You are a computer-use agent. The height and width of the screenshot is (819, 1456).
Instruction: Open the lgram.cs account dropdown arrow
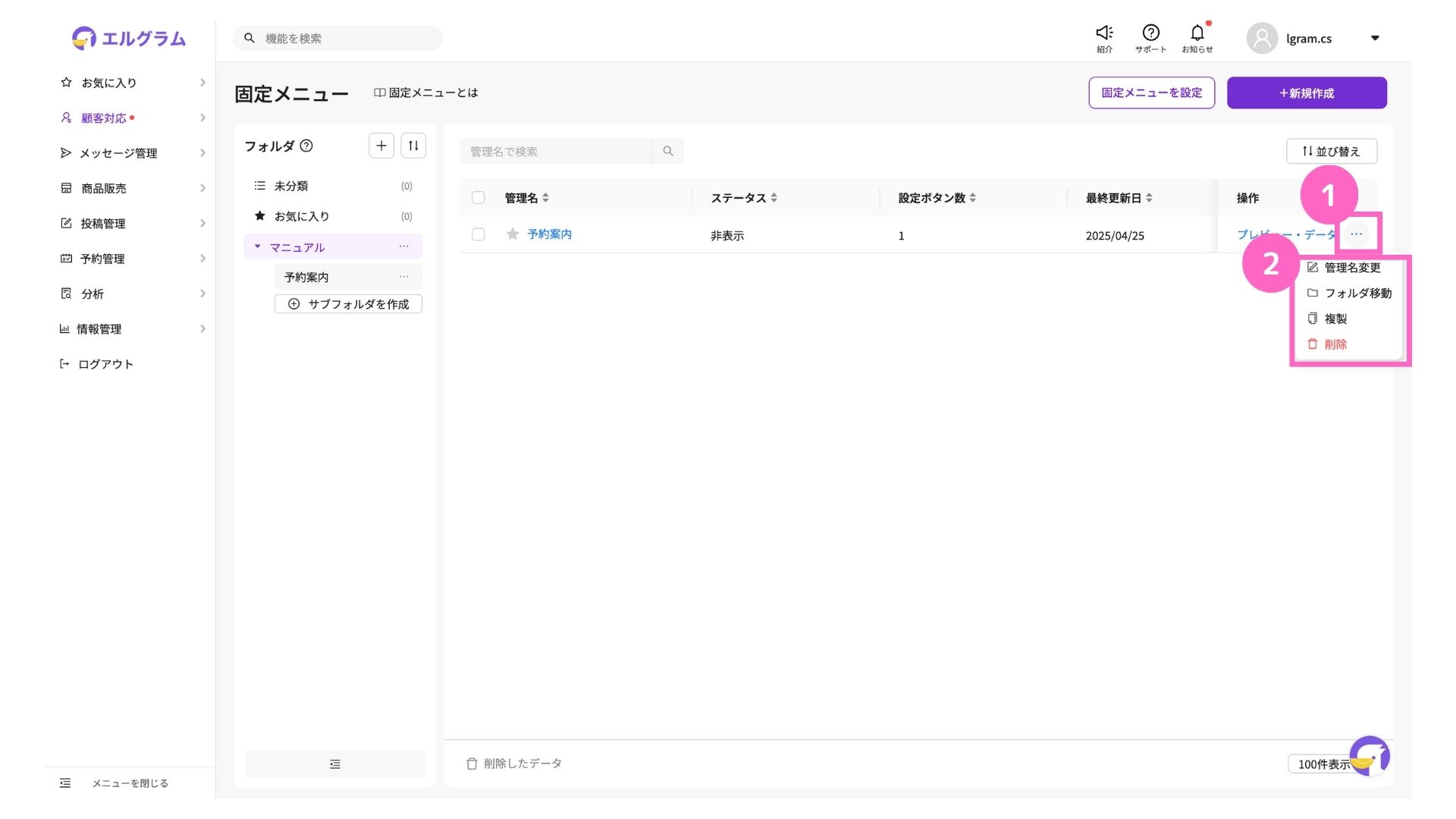[1375, 38]
